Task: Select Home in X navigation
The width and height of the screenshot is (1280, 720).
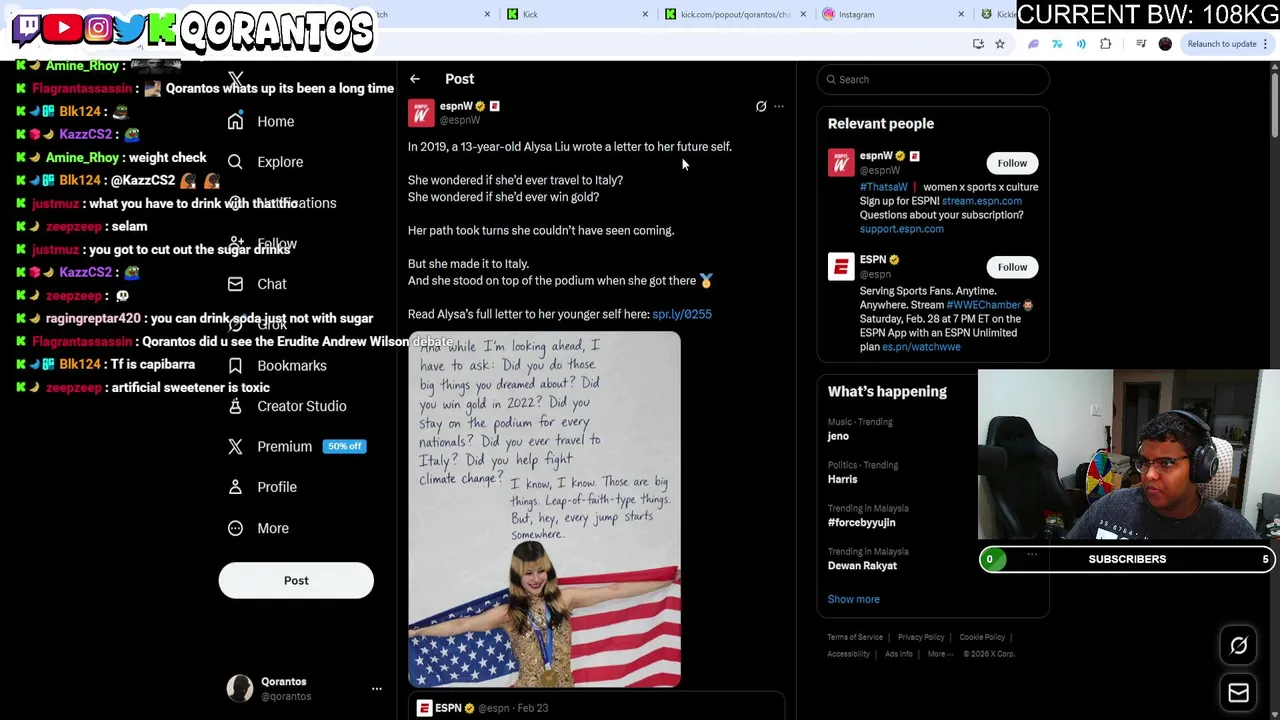Action: coord(275,121)
